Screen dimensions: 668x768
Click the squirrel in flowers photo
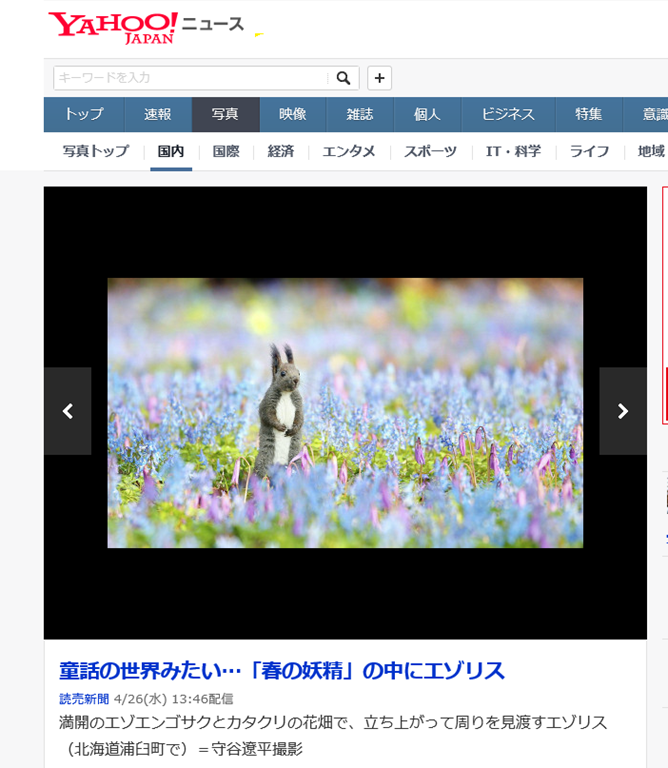(345, 412)
